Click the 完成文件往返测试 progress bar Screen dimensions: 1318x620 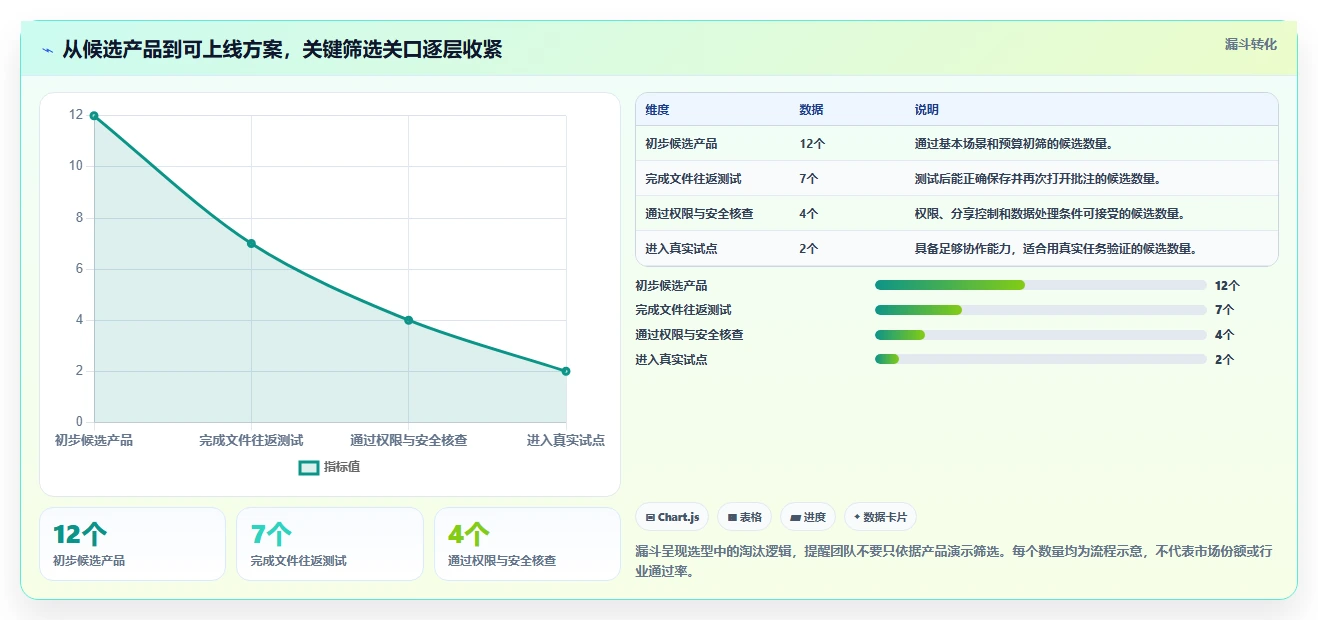1040,310
